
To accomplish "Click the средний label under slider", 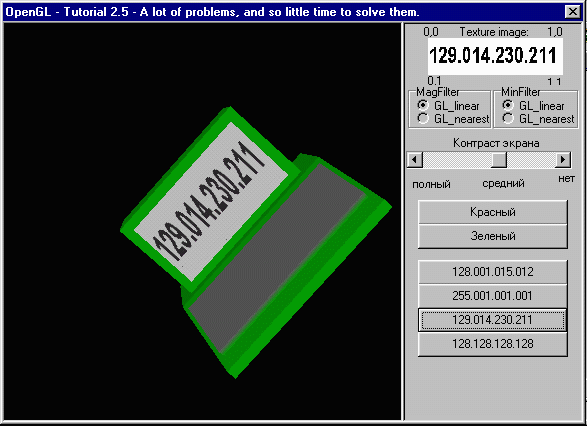I will tap(503, 183).
